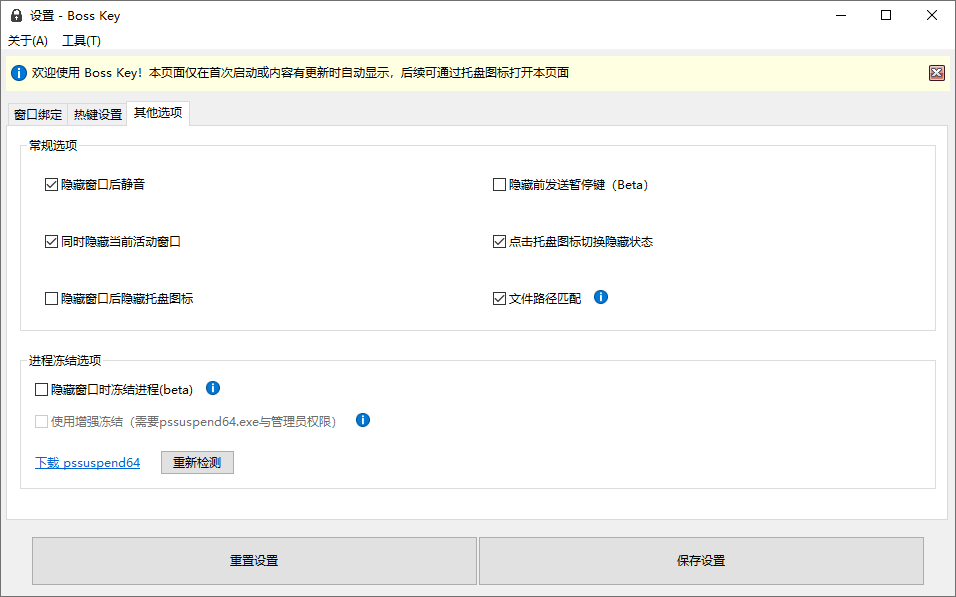
Task: Click the 进程冻结选项 group label
Action: 65,361
